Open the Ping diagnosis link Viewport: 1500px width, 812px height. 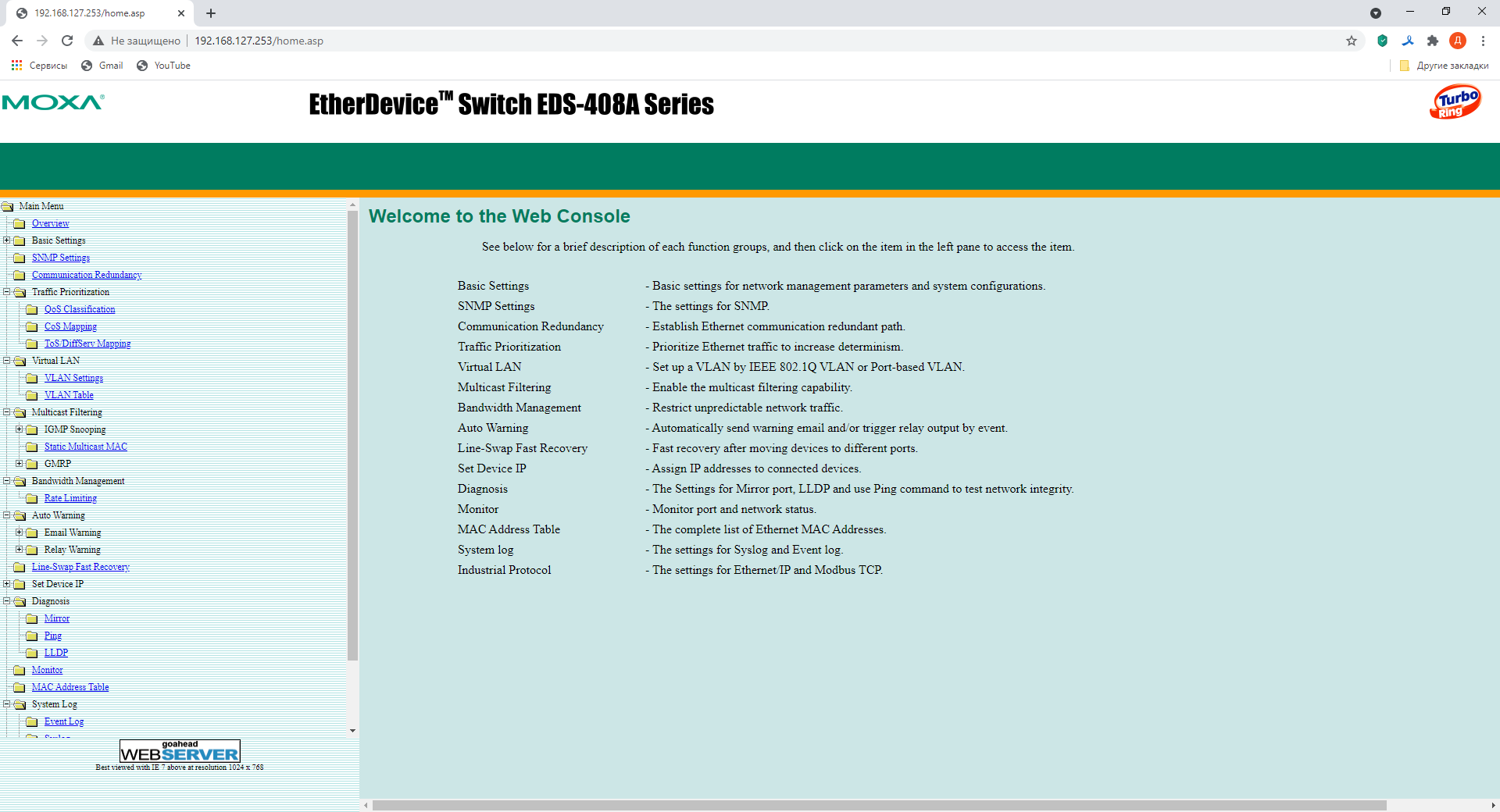53,636
